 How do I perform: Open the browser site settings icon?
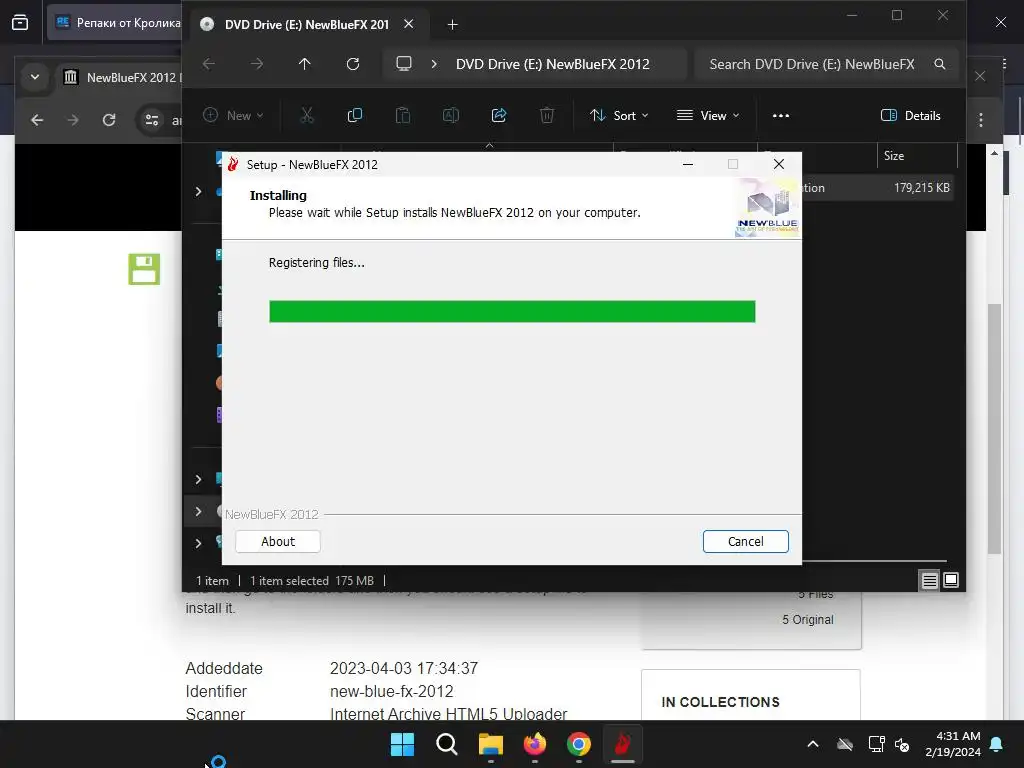152,120
